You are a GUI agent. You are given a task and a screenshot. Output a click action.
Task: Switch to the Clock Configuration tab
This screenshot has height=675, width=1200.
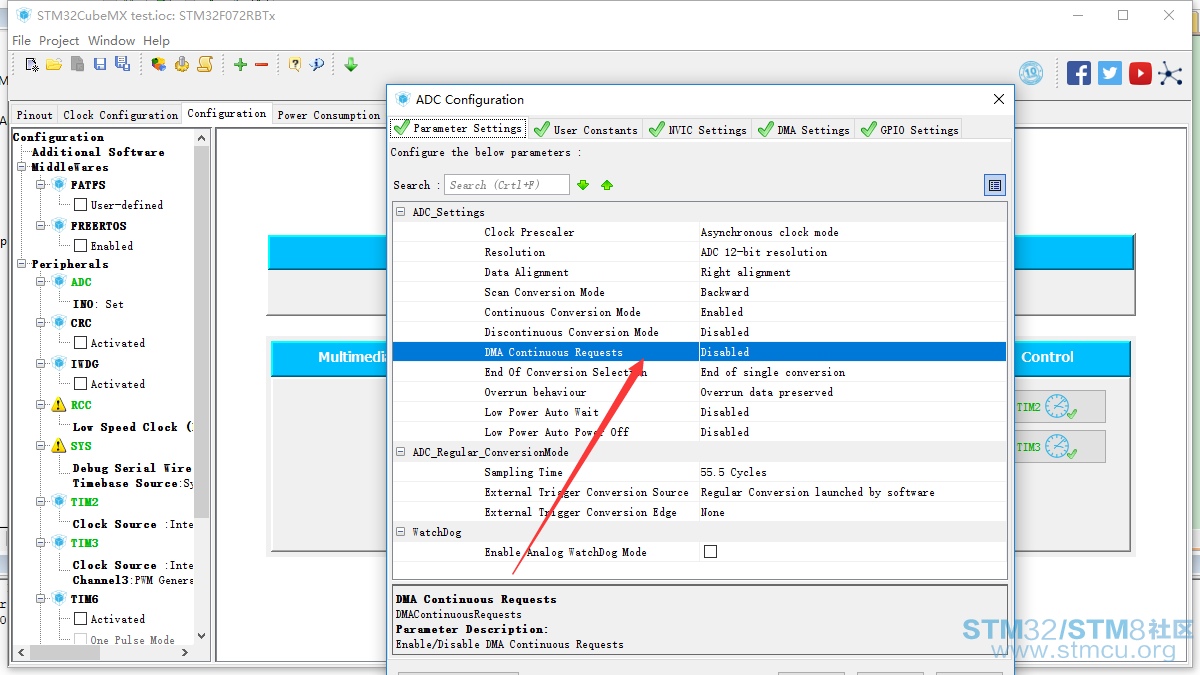(120, 115)
